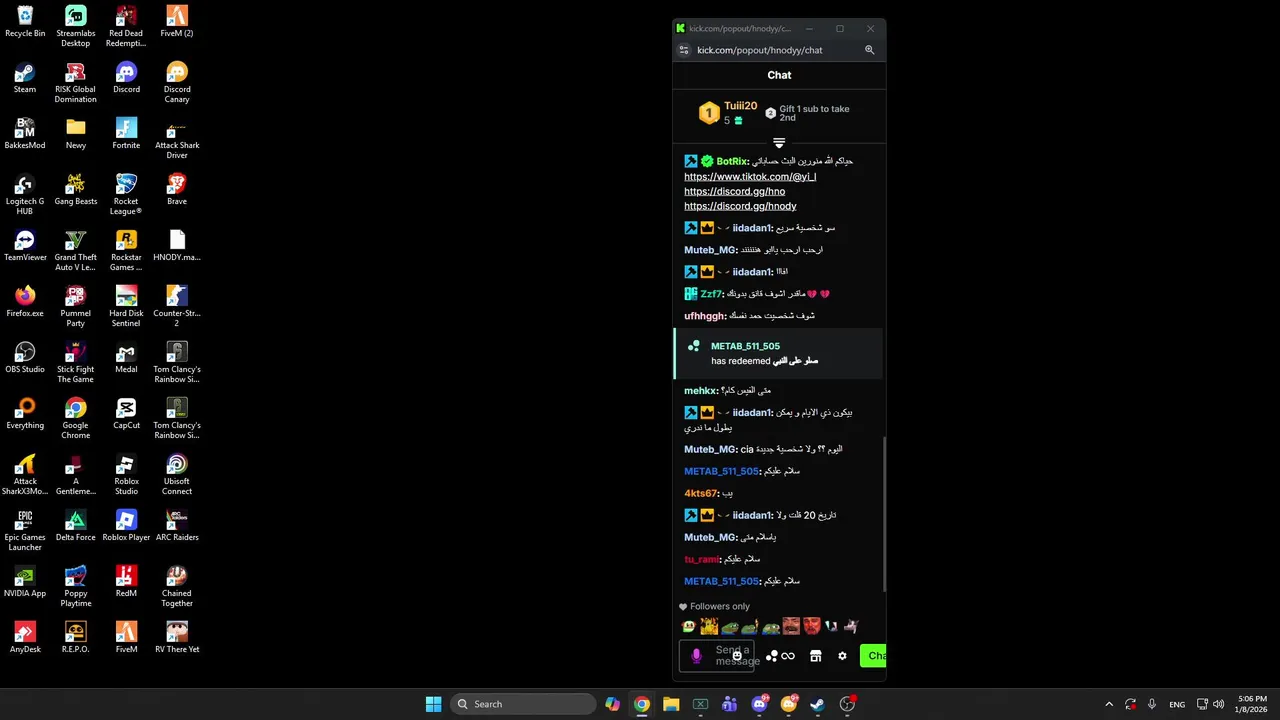Screen dimensions: 1280x720
Task: Select the Rocket League desktop icon
Action: click(x=126, y=194)
